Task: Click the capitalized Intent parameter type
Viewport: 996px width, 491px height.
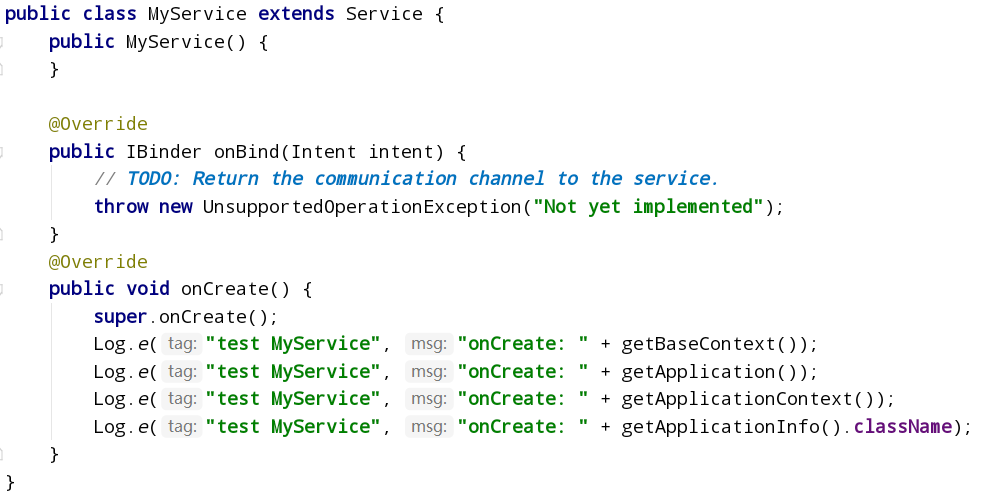Action: click(324, 152)
